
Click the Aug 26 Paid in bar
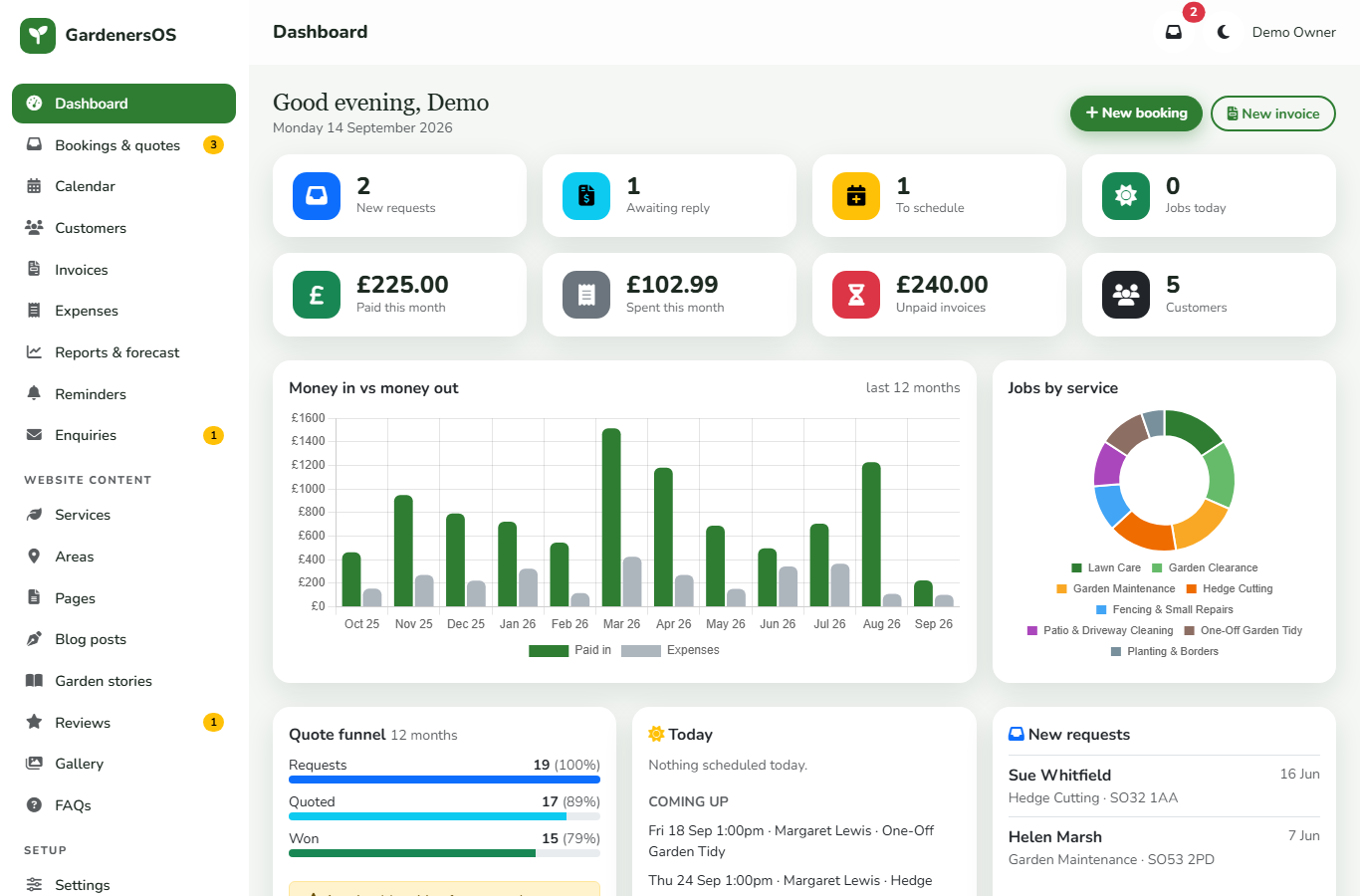871,535
